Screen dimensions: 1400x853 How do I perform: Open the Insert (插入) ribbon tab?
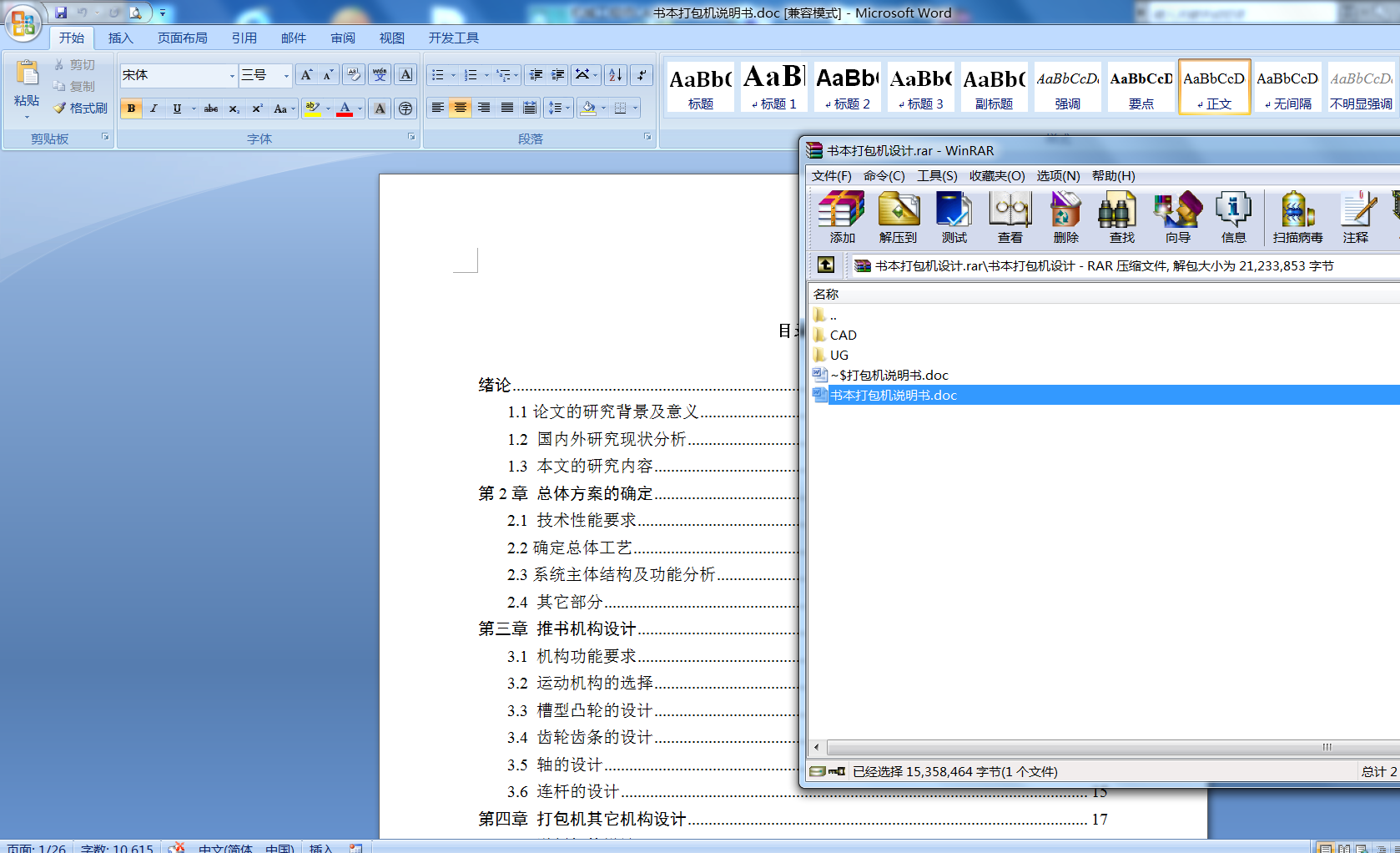point(120,38)
